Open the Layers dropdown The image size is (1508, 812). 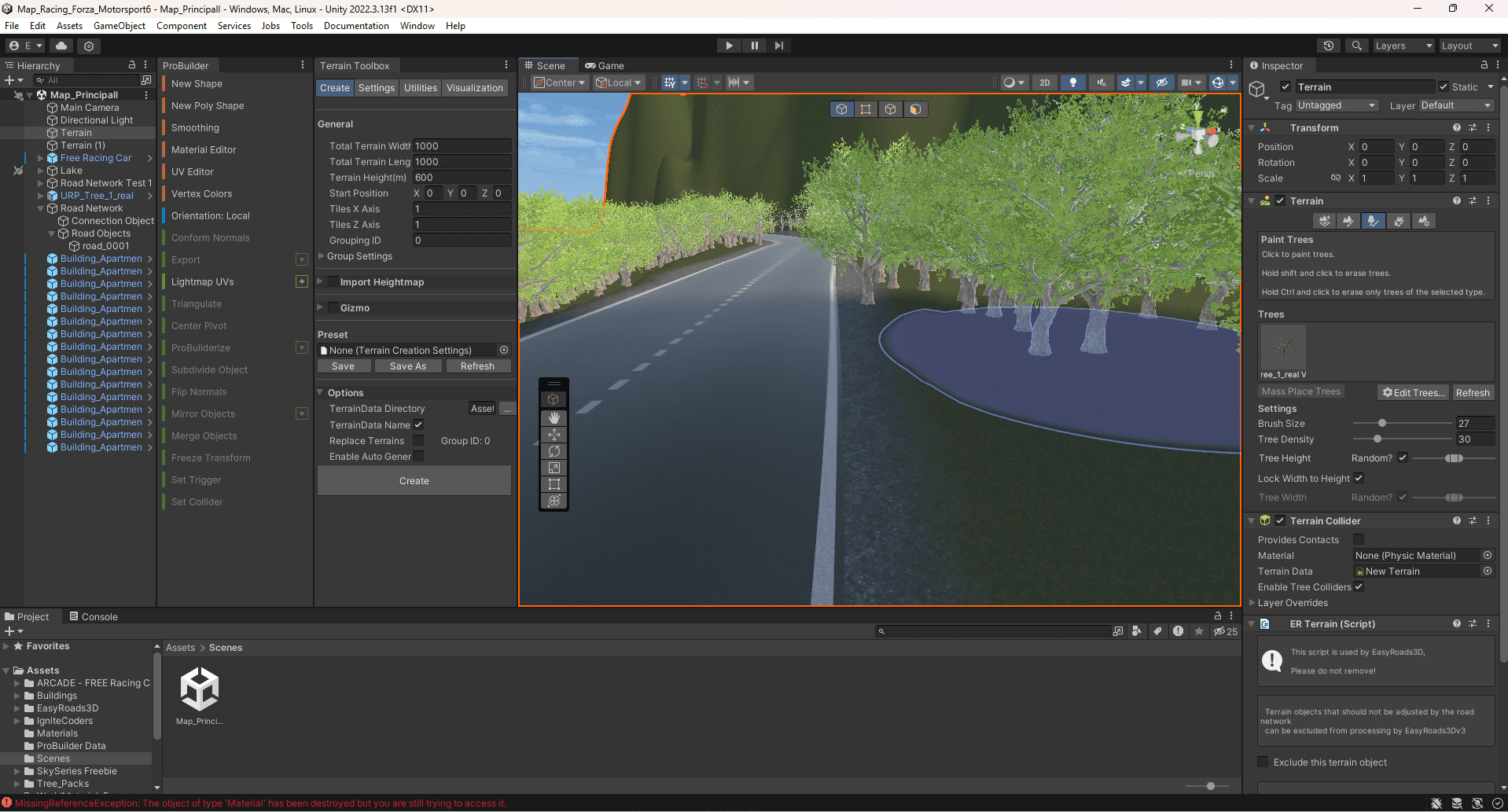[x=1403, y=46]
